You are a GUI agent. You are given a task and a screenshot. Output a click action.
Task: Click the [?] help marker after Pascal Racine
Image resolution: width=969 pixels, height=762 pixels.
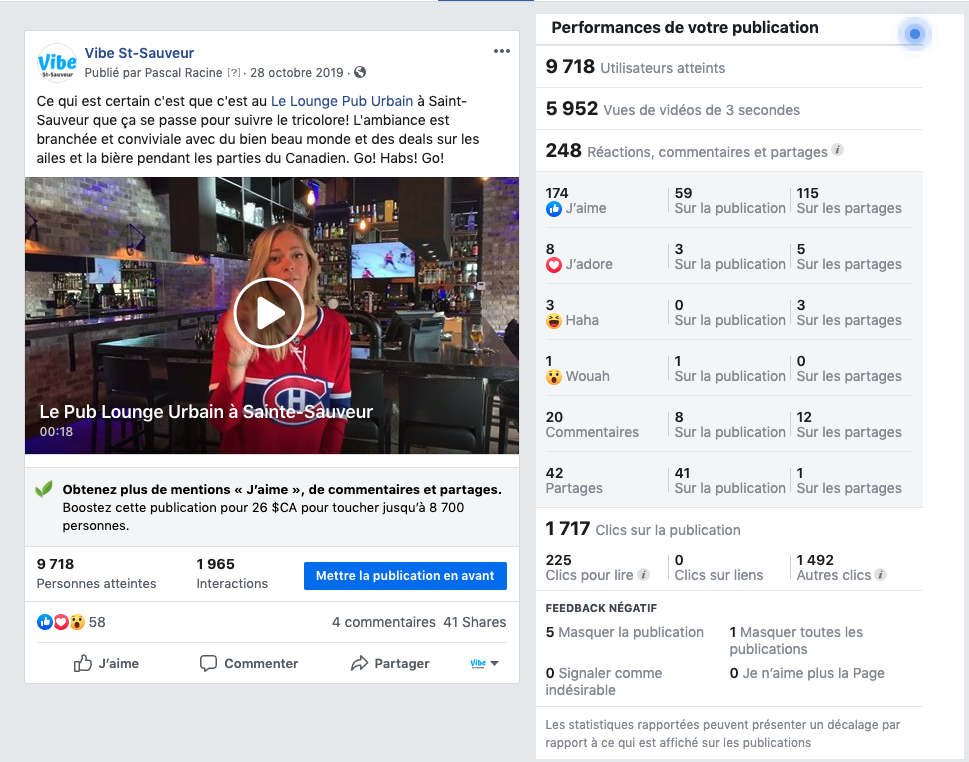click(234, 72)
